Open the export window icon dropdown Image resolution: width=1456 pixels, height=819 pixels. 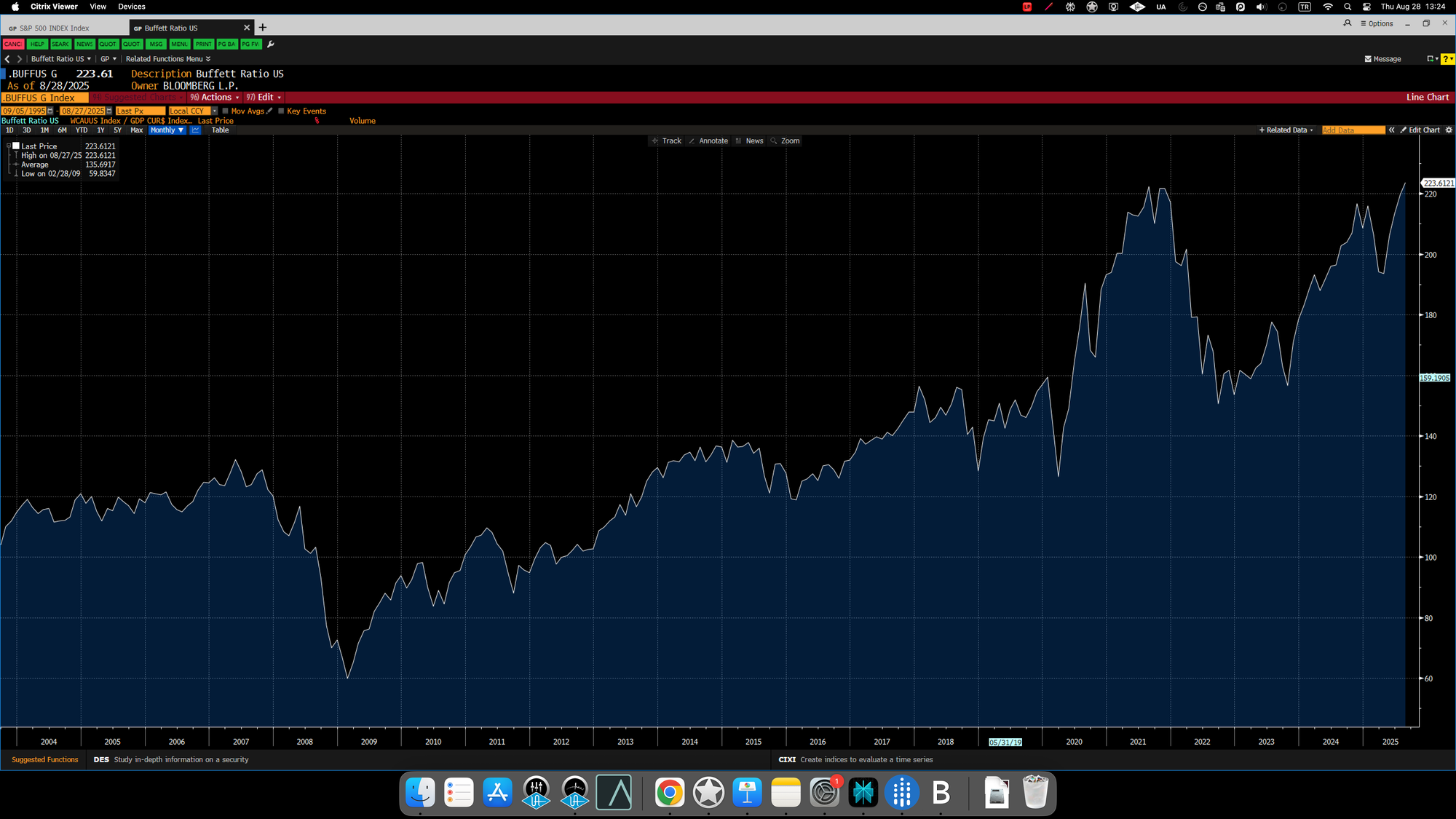[1432, 59]
